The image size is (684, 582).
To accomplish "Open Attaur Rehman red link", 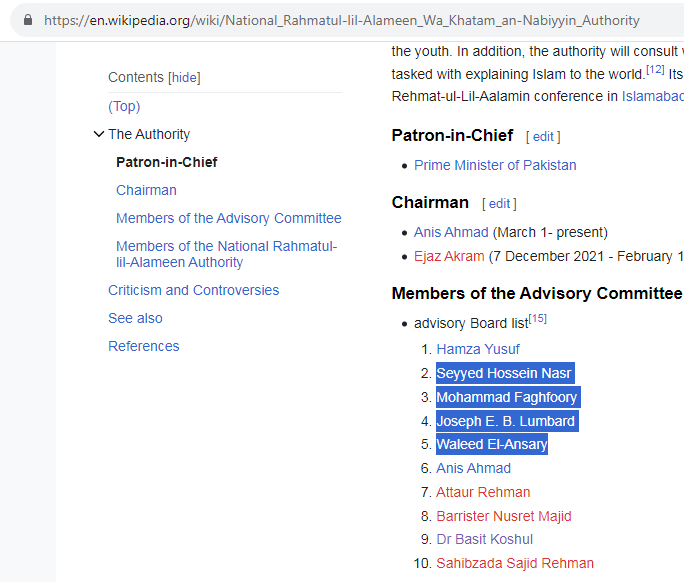I will coord(483,492).
